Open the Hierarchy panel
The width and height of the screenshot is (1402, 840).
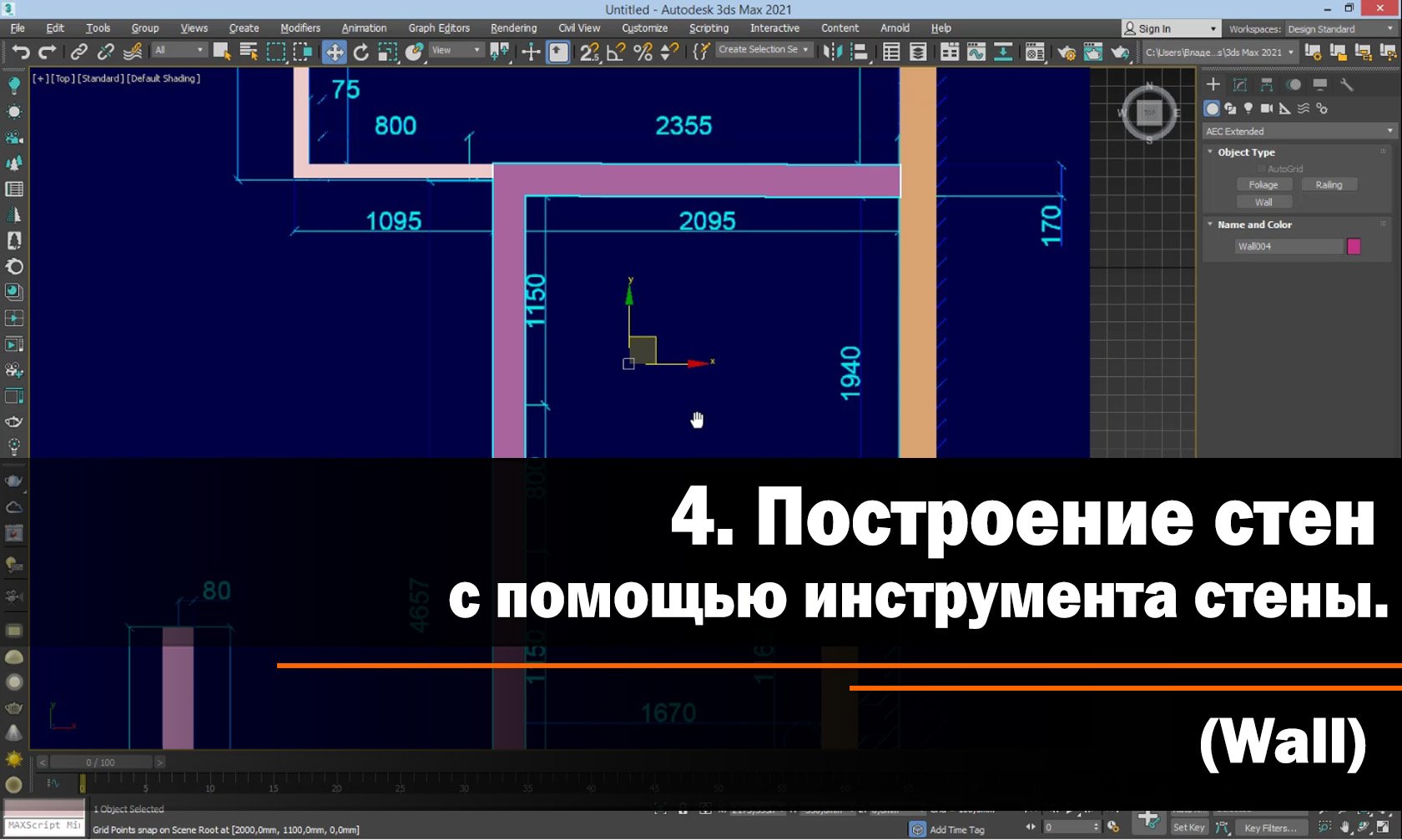click(1265, 83)
